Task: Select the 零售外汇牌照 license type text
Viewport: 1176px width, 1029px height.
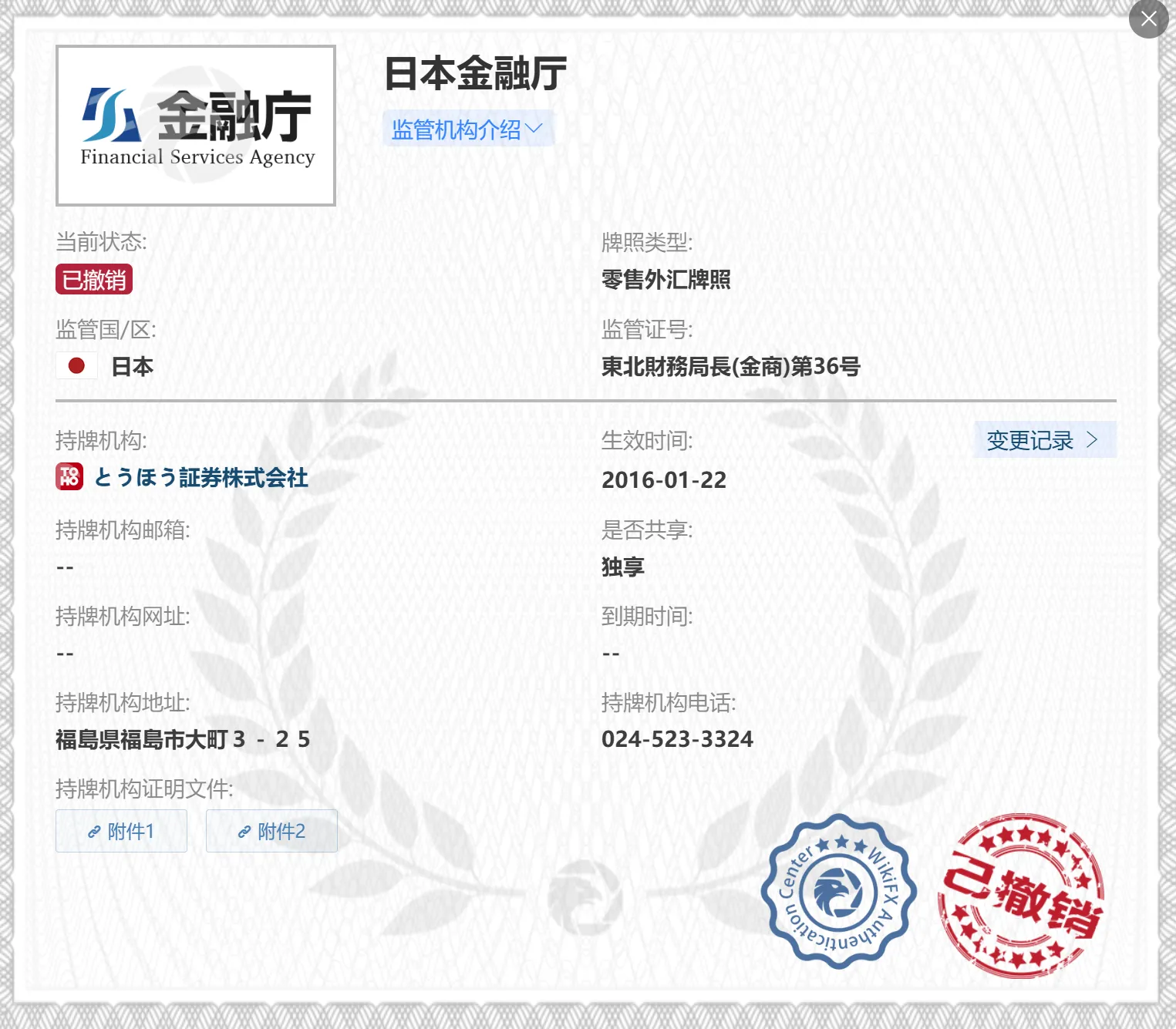Action: point(666,279)
